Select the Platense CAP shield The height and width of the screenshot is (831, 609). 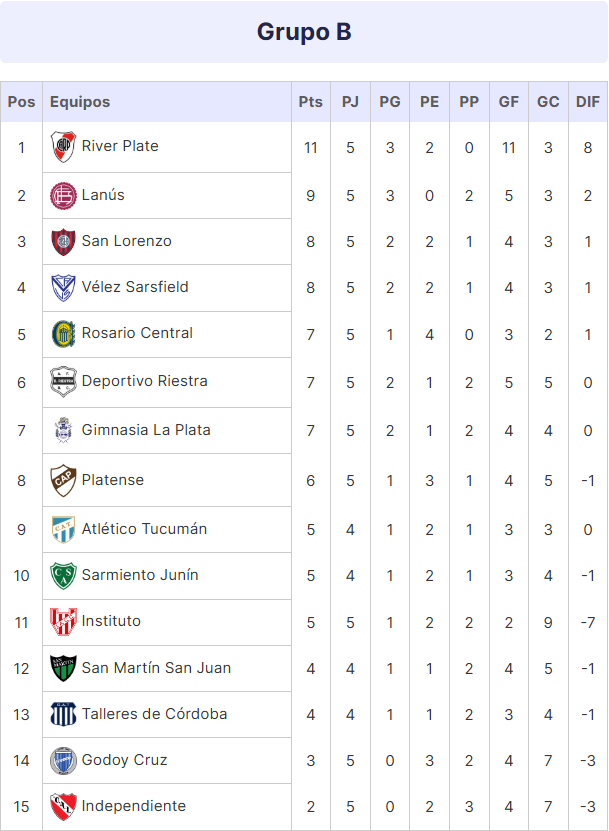(x=63, y=480)
